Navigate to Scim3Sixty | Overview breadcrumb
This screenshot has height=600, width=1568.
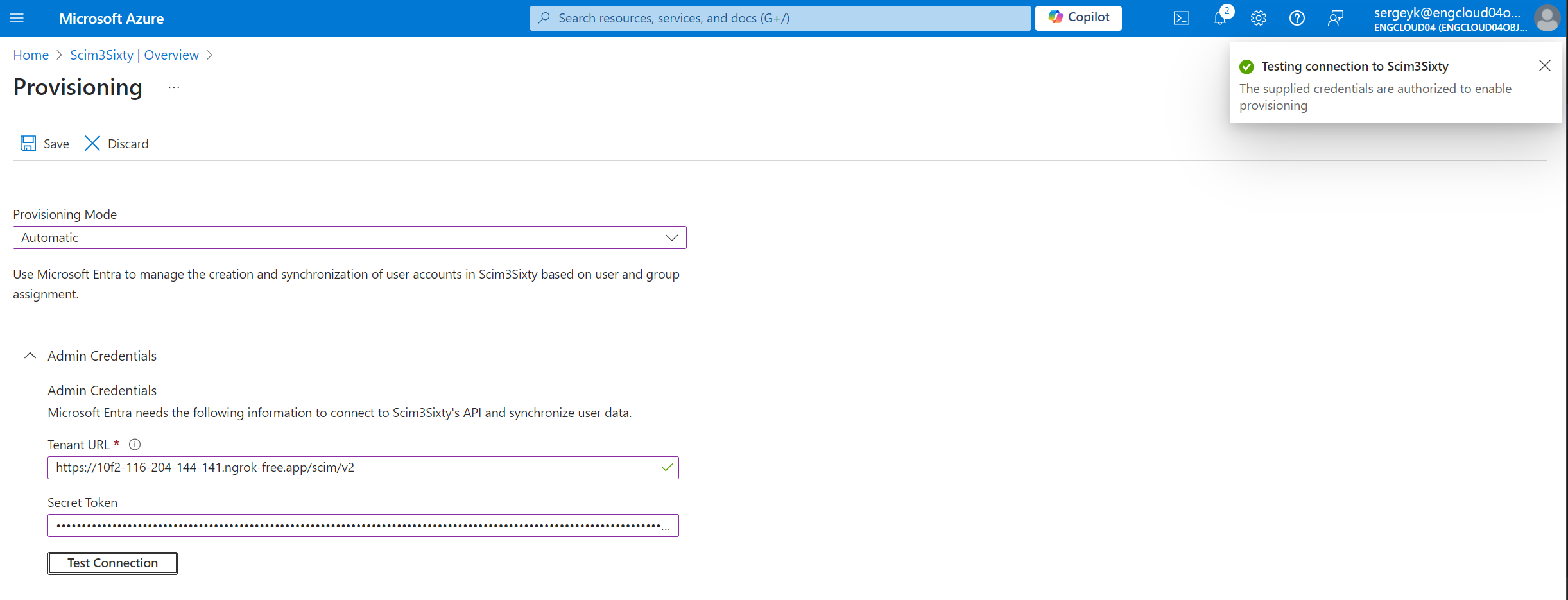click(134, 55)
